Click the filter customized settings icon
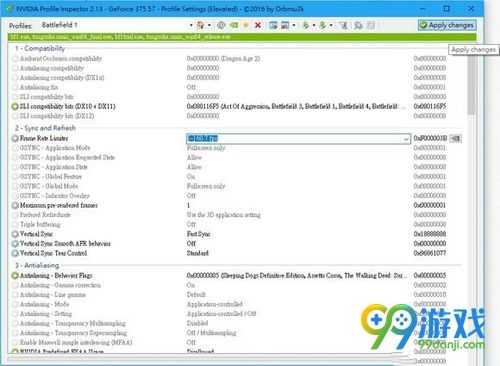Image resolution: width=500 pixels, height=366 pixels. click(x=344, y=25)
